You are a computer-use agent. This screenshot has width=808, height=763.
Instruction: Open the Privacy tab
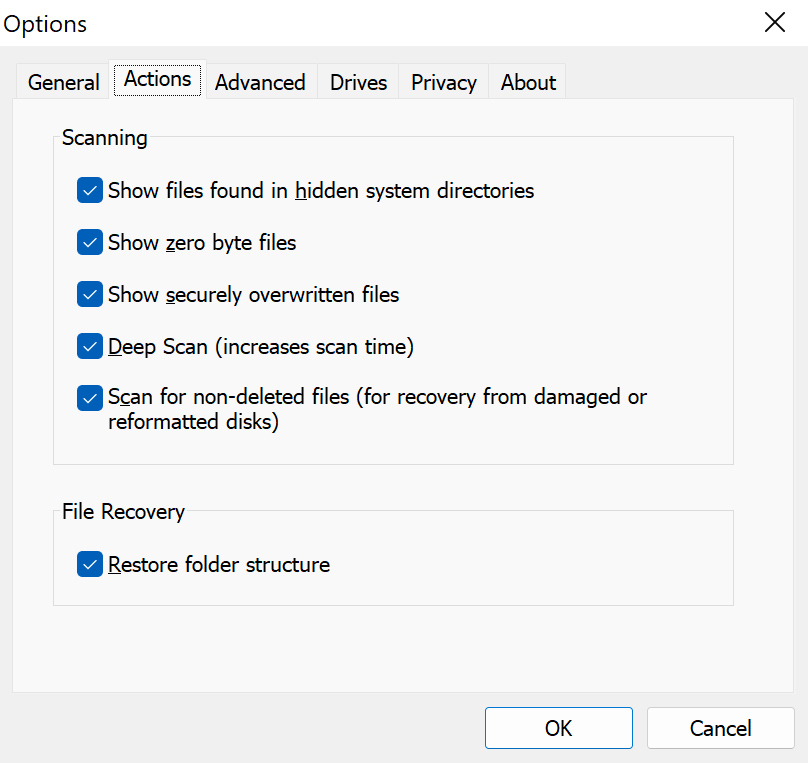click(443, 82)
